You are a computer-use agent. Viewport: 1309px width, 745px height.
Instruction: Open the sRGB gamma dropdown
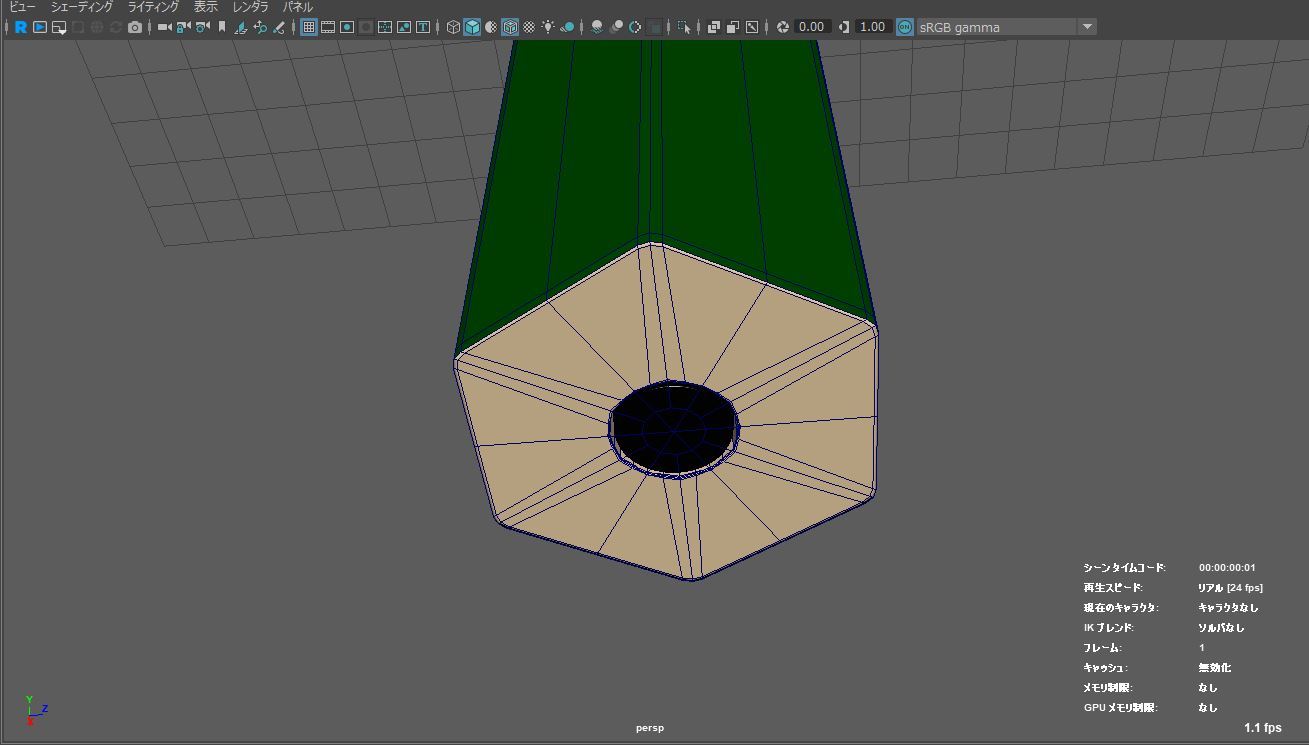click(x=1087, y=27)
